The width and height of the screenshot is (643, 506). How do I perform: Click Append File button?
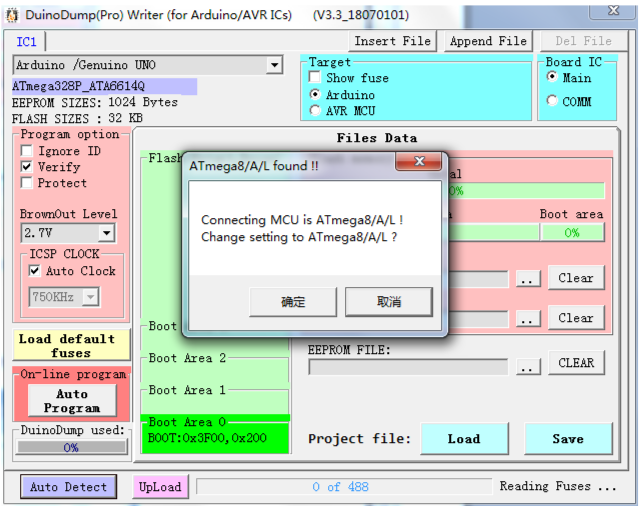488,41
